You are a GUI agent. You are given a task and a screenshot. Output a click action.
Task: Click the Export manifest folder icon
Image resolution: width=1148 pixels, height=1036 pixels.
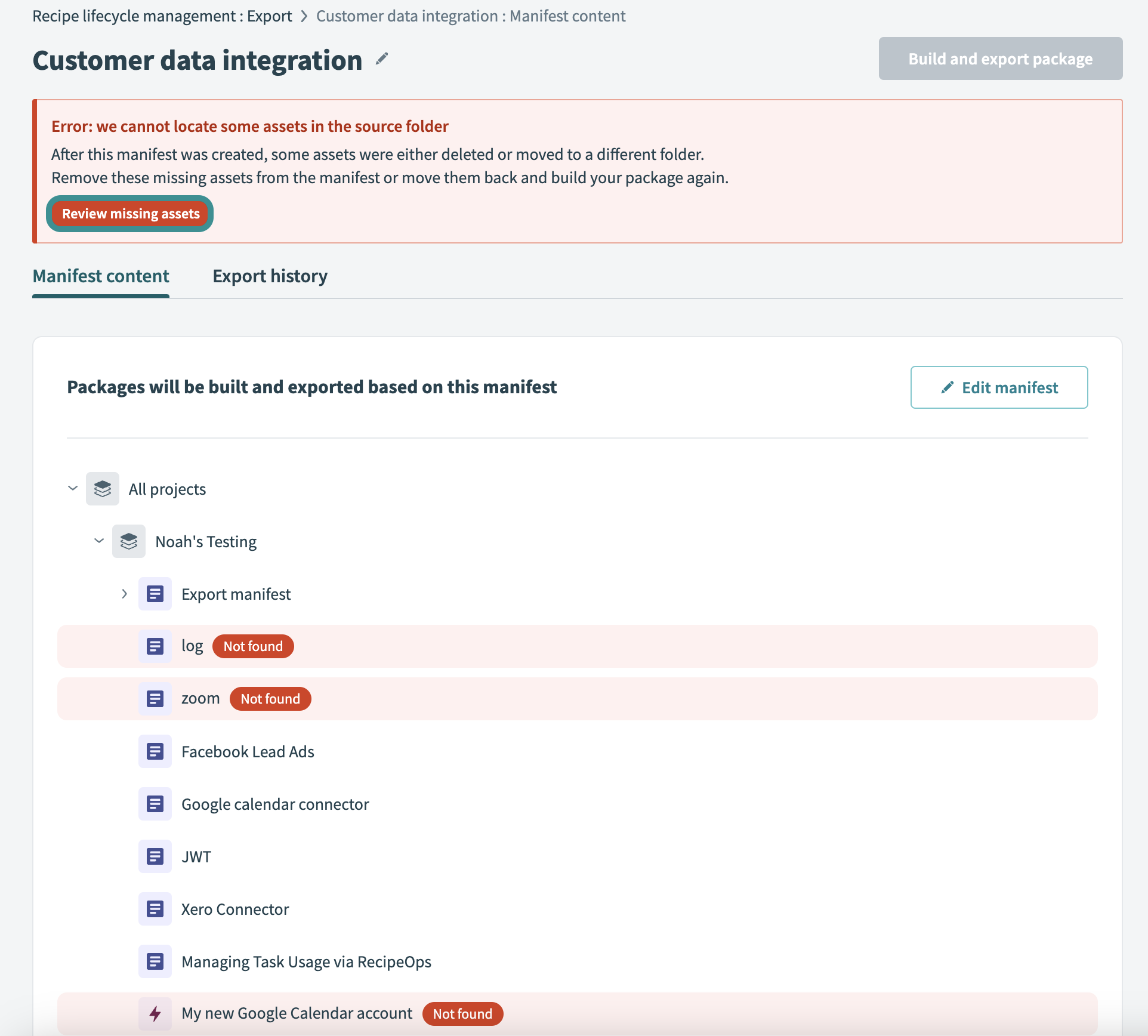pos(155,594)
